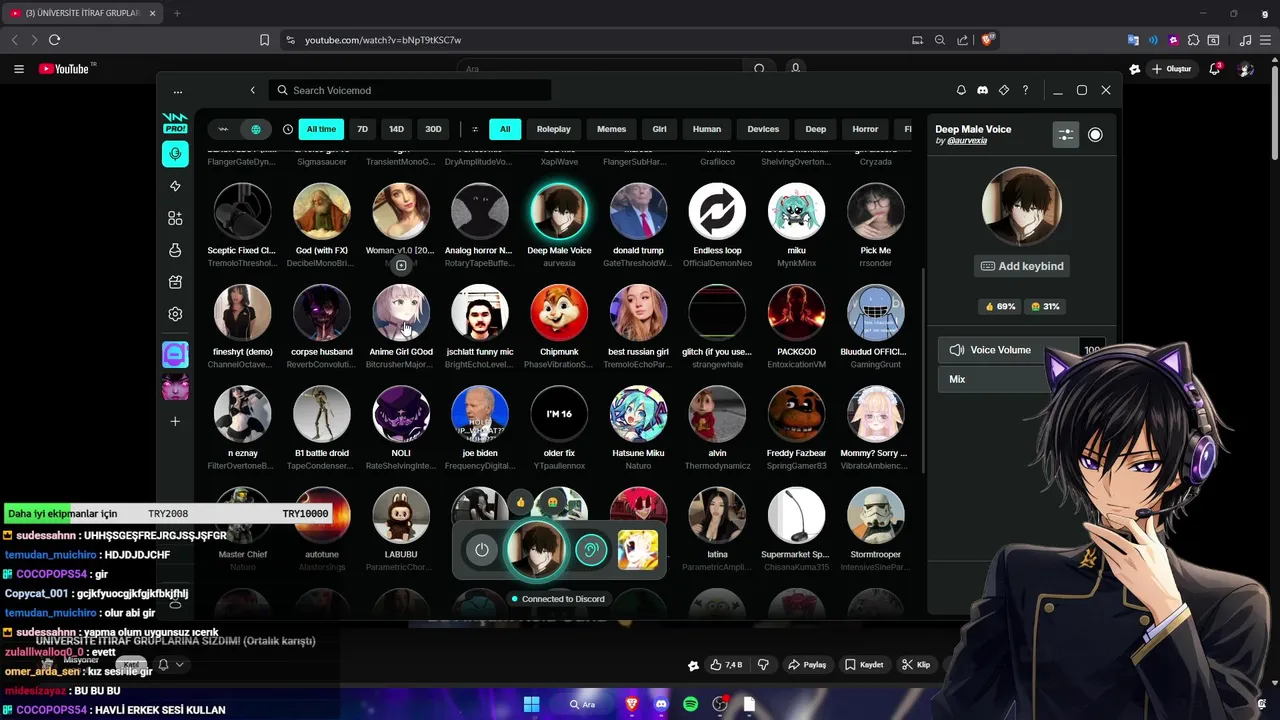Click the category filter icon next to All

pyautogui.click(x=475, y=129)
